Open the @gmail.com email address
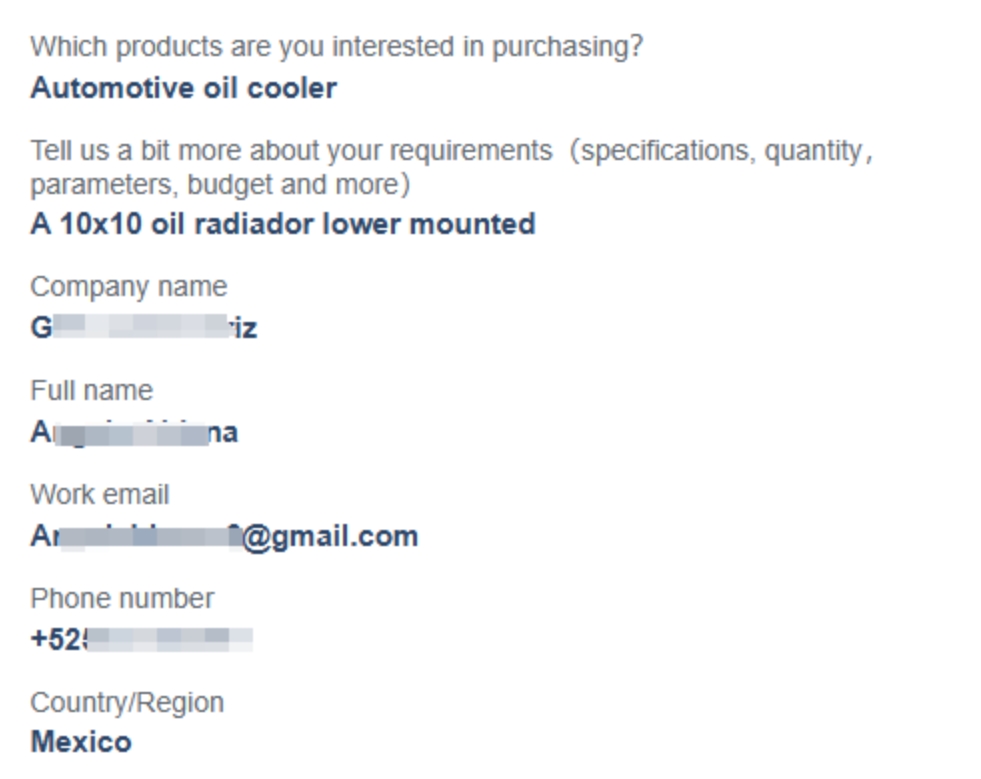Screen dimensions: 981x779 (224, 537)
